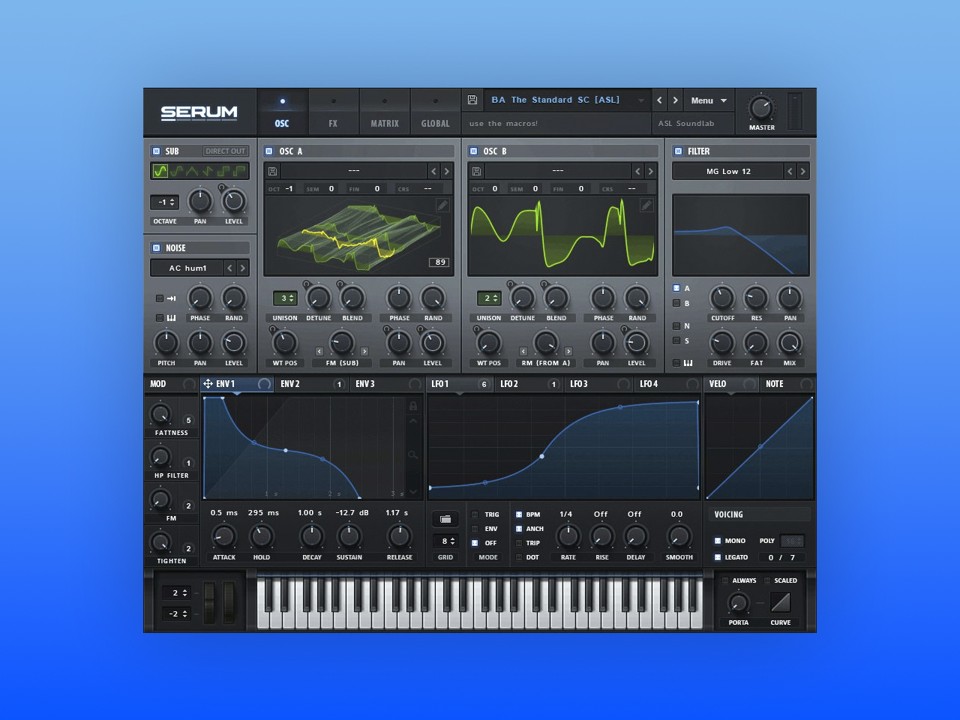Click the LFO 1 curve display

(x=564, y=447)
